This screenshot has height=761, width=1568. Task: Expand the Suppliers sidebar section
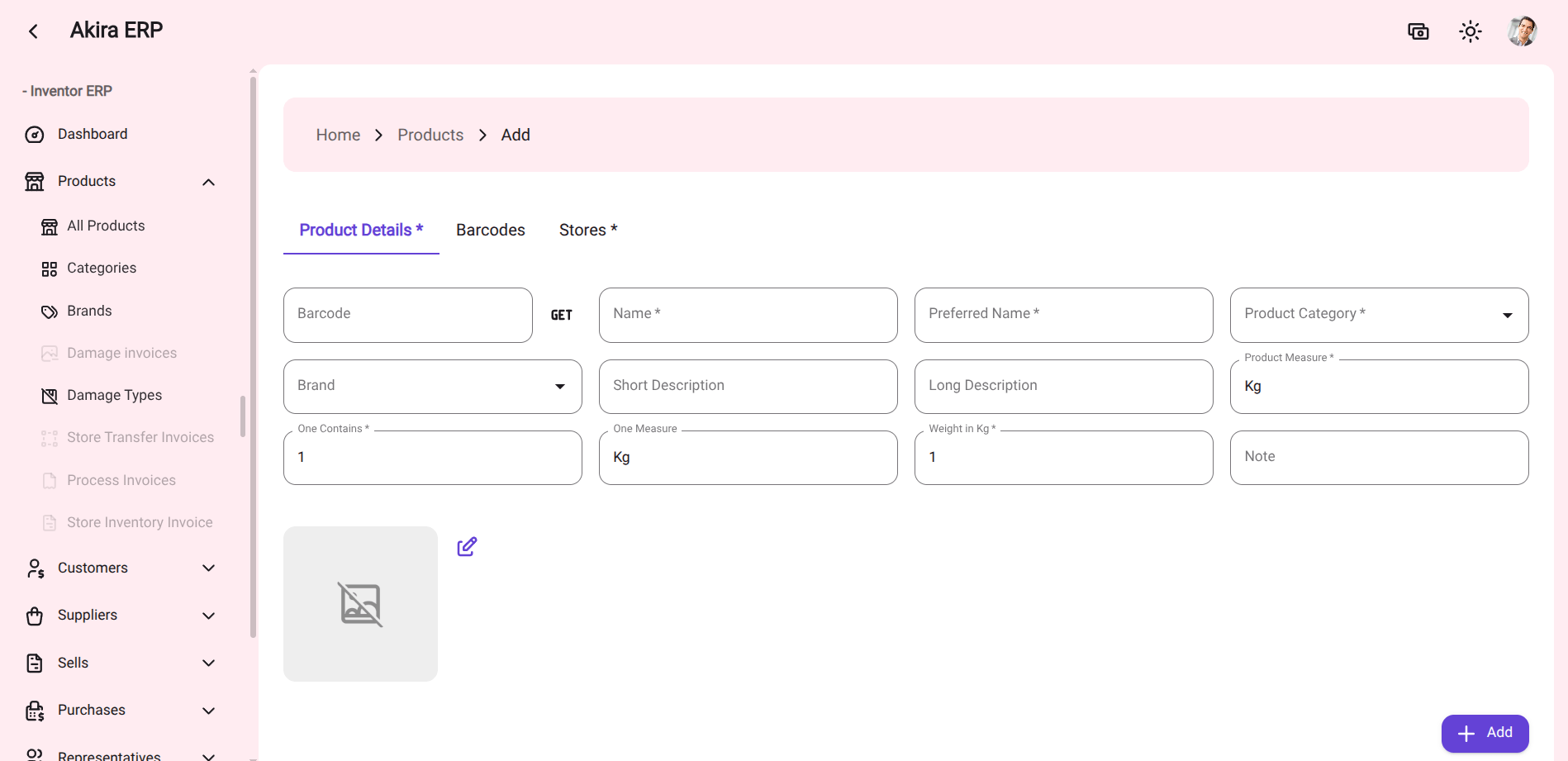pos(209,616)
